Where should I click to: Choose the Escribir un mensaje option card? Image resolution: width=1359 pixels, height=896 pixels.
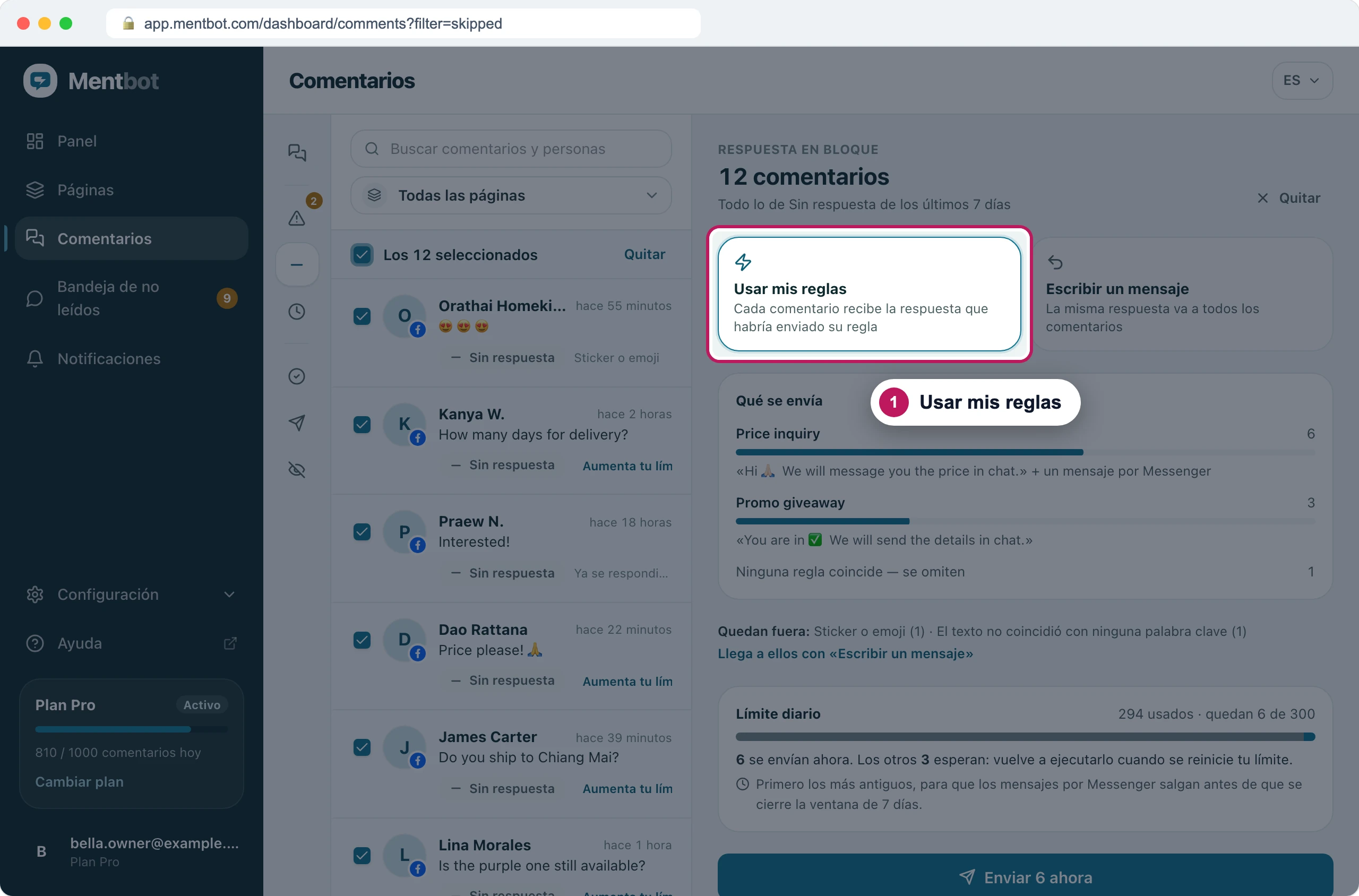[1182, 294]
